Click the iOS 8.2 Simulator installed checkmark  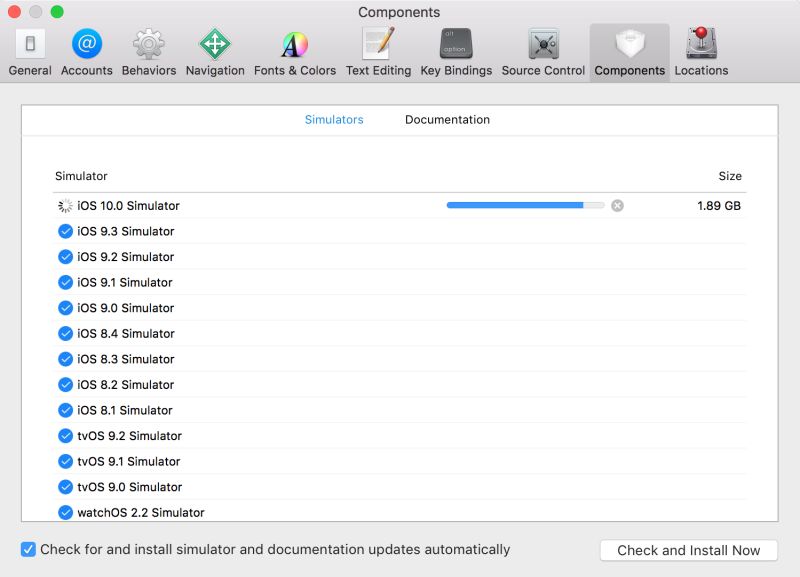(65, 385)
